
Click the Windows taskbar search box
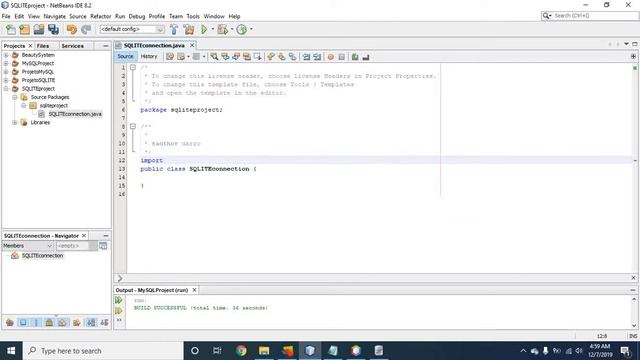tap(104, 351)
